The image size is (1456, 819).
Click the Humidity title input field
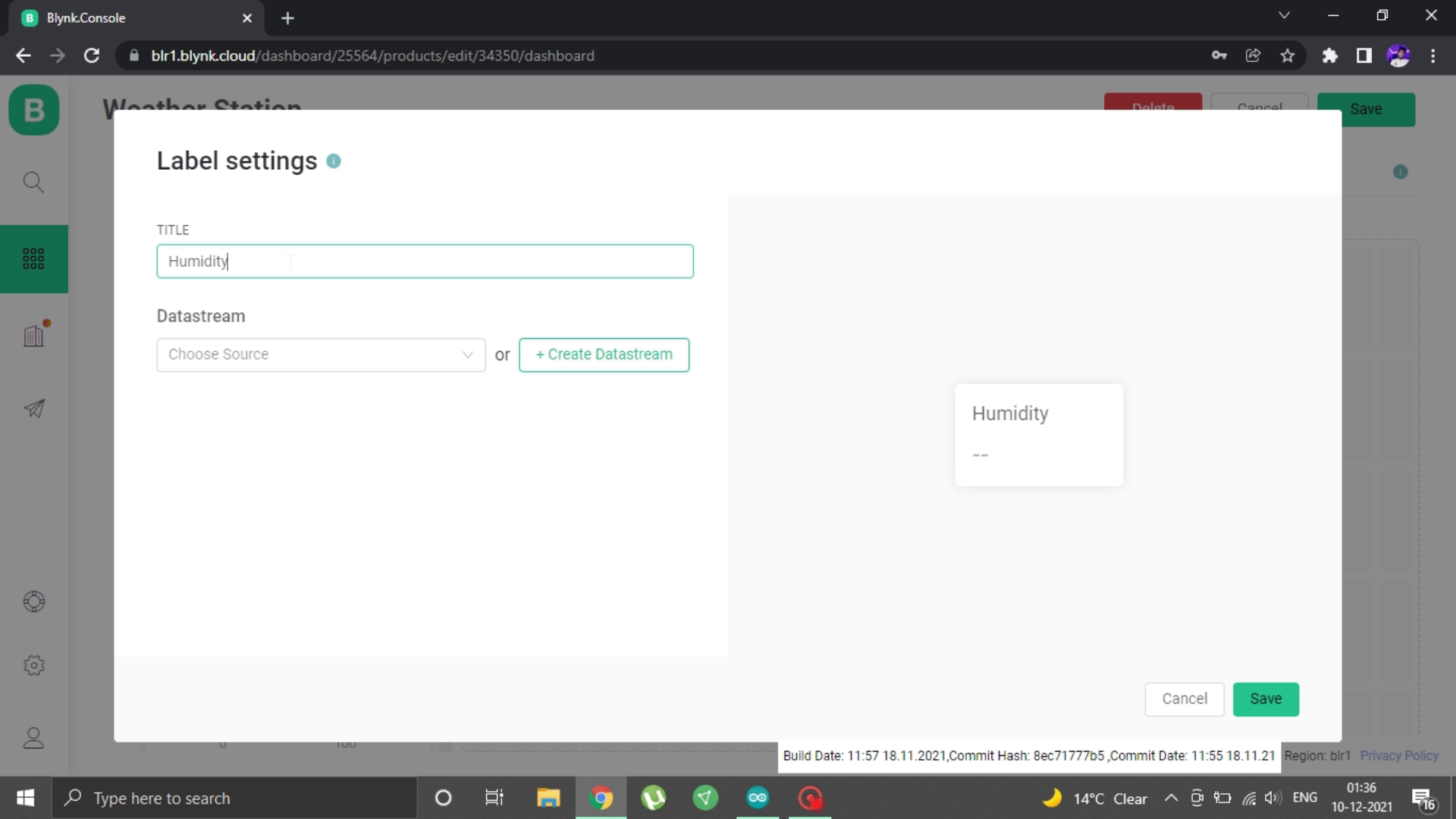coord(425,261)
